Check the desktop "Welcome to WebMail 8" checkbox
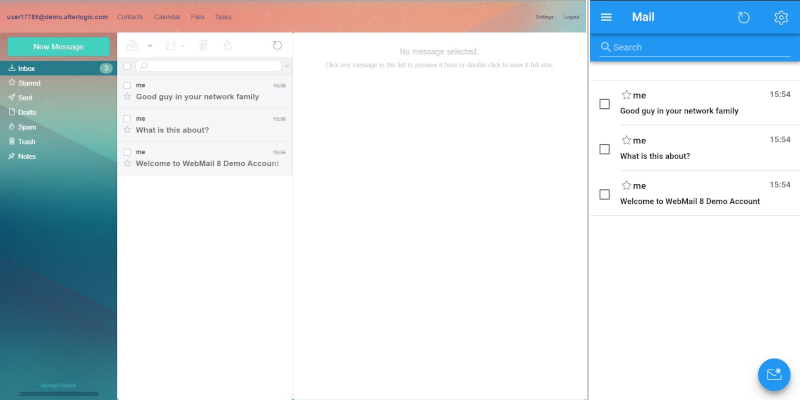Viewport: 800px width, 400px height. click(127, 152)
